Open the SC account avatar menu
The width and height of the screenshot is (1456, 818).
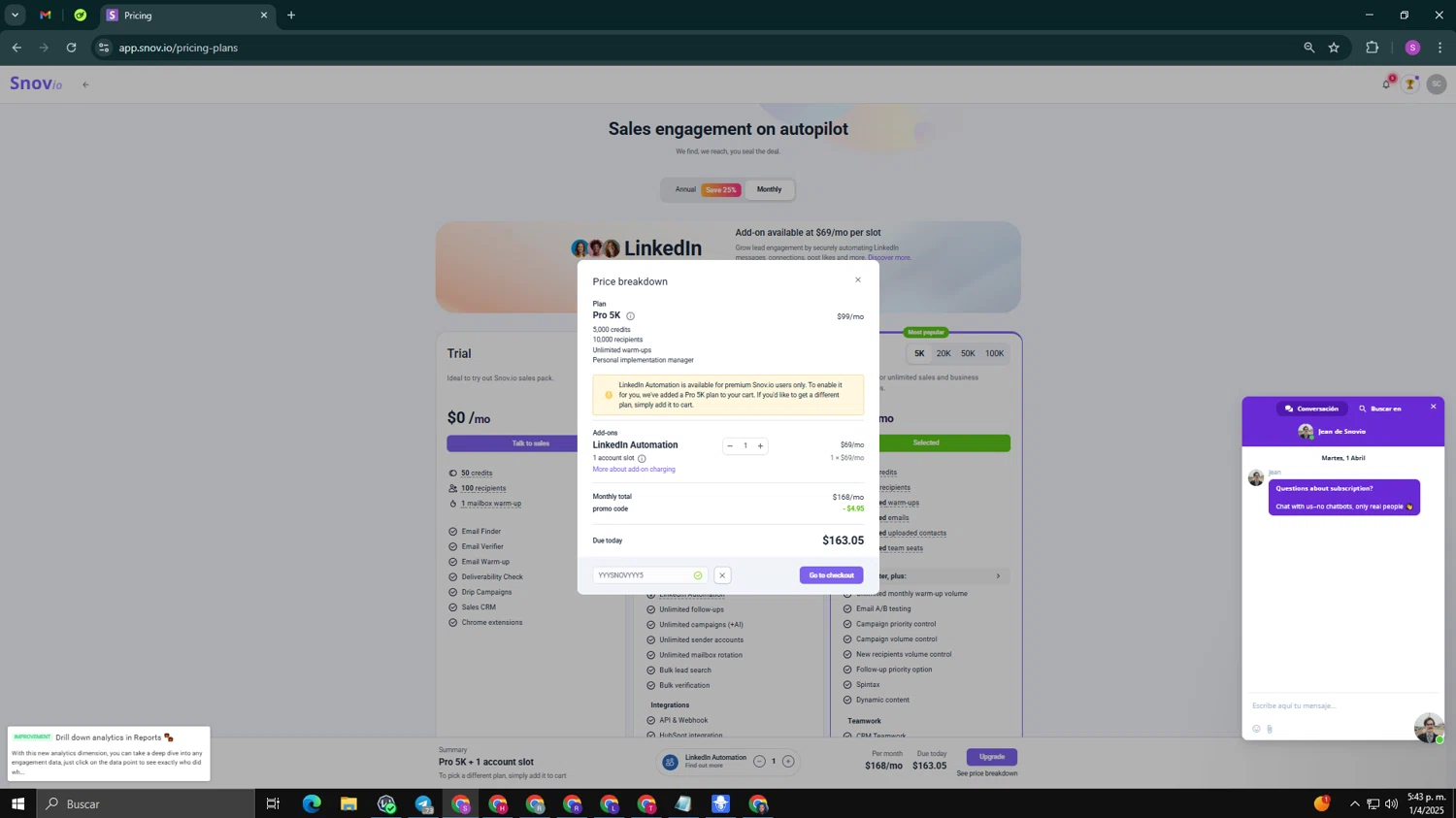click(x=1437, y=84)
